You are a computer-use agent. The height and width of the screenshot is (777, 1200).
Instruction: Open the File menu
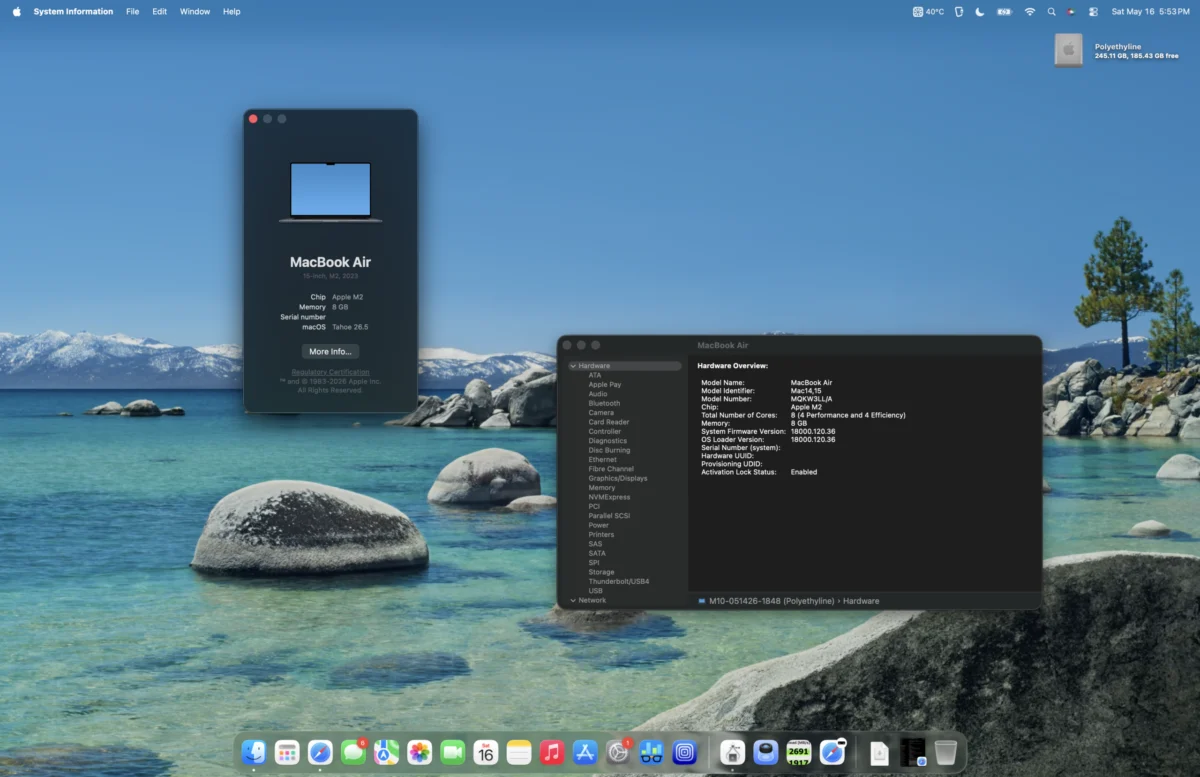133,12
